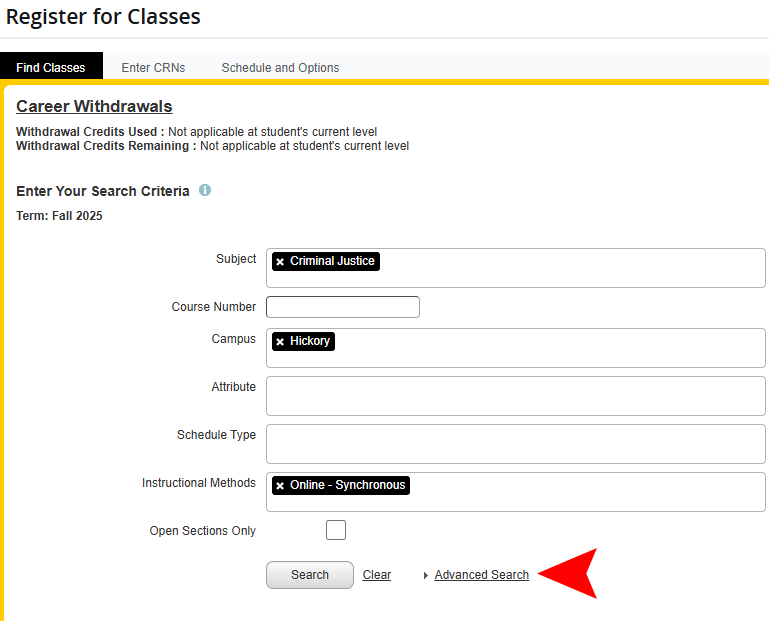This screenshot has width=769, height=621.
Task: Remove the Criminal Justice subject tag
Action: tap(280, 262)
